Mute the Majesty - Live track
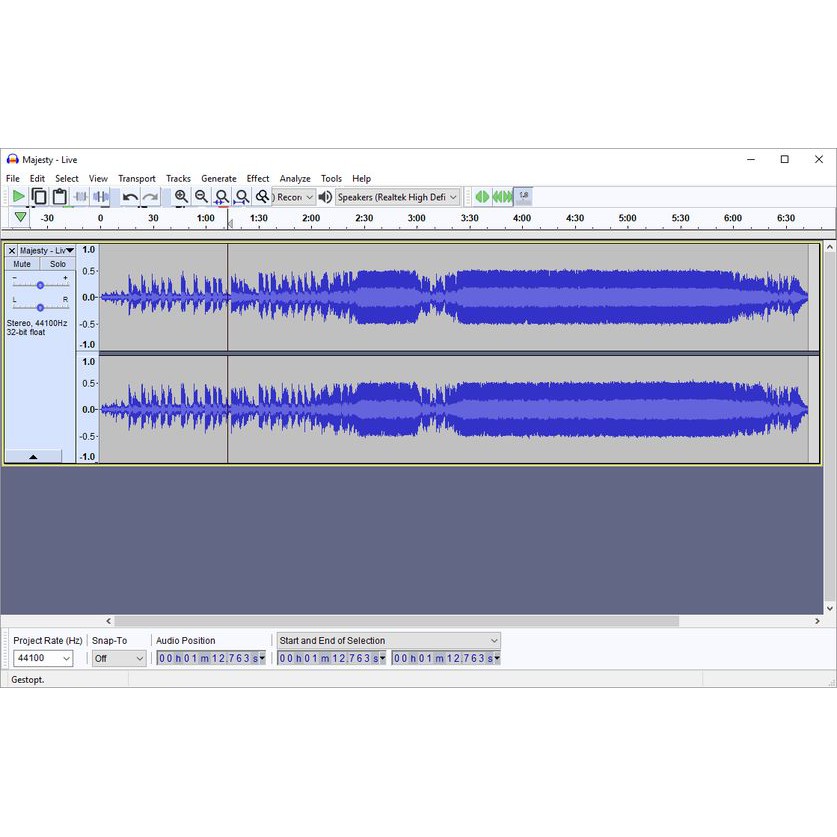837x837 pixels. click(22, 264)
